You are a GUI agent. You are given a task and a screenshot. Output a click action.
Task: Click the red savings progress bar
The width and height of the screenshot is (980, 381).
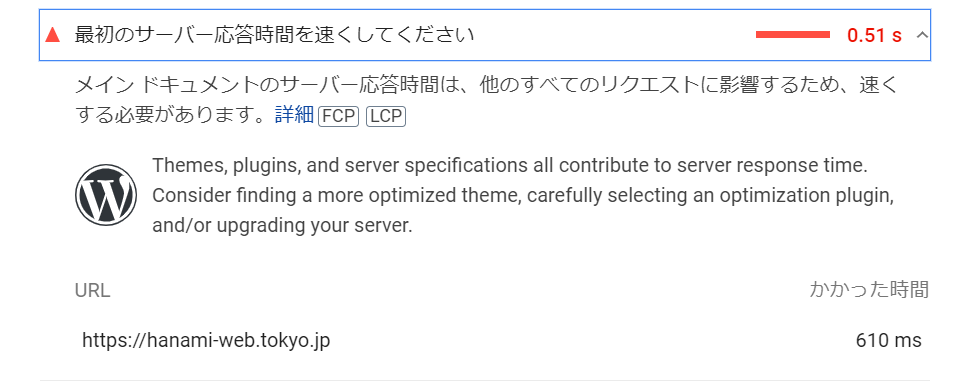[x=792, y=35]
